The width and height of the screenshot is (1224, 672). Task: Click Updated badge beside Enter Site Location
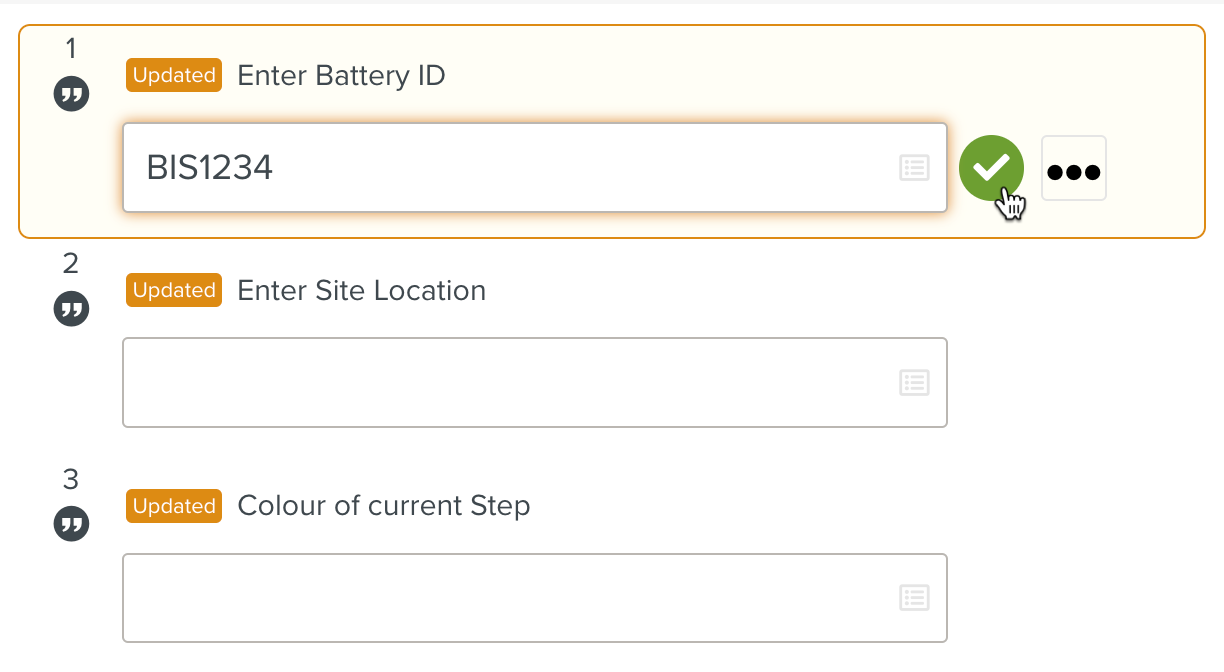click(x=174, y=290)
